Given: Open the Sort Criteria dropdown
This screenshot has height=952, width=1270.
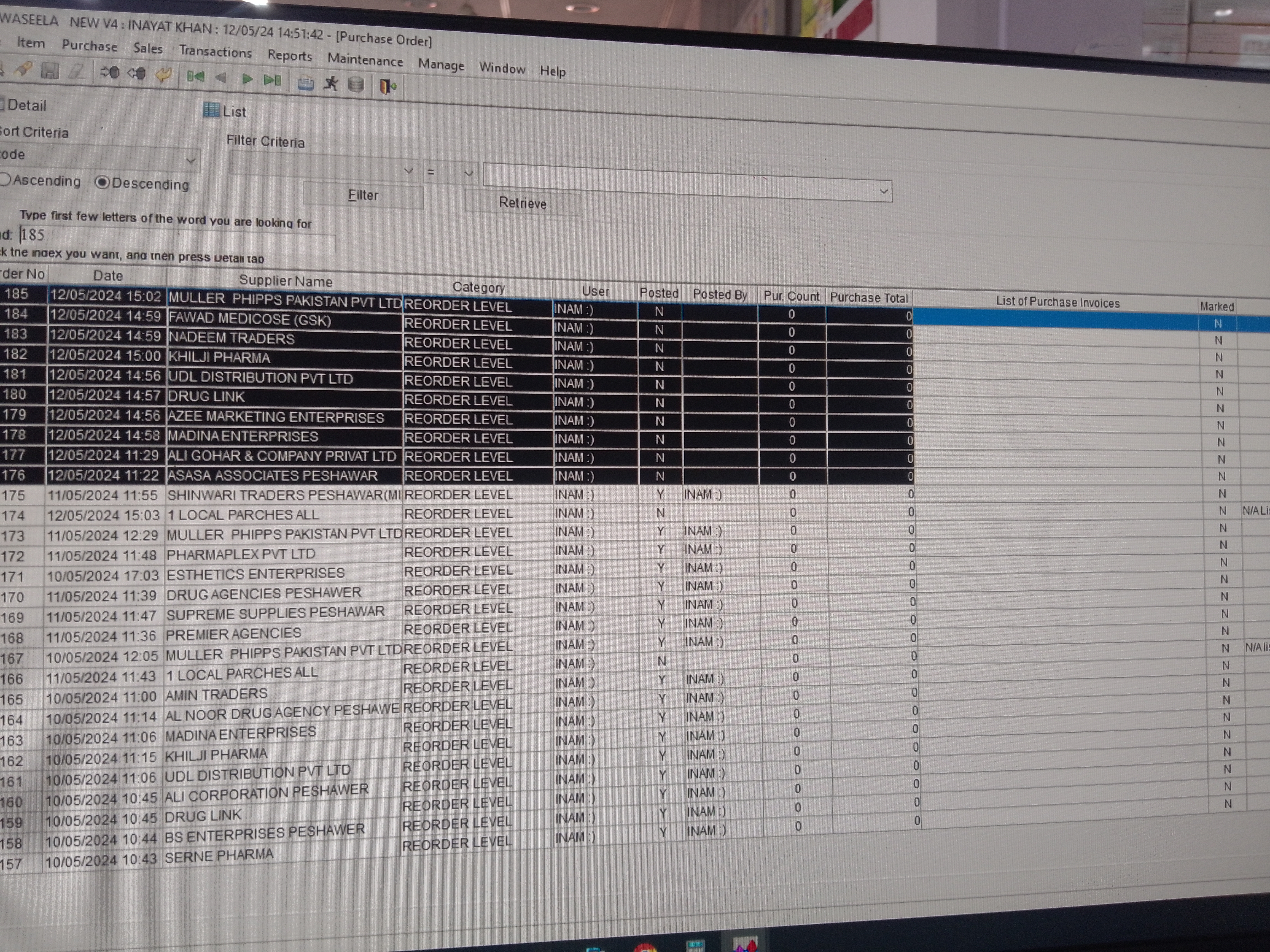Looking at the screenshot, I should pyautogui.click(x=190, y=160).
